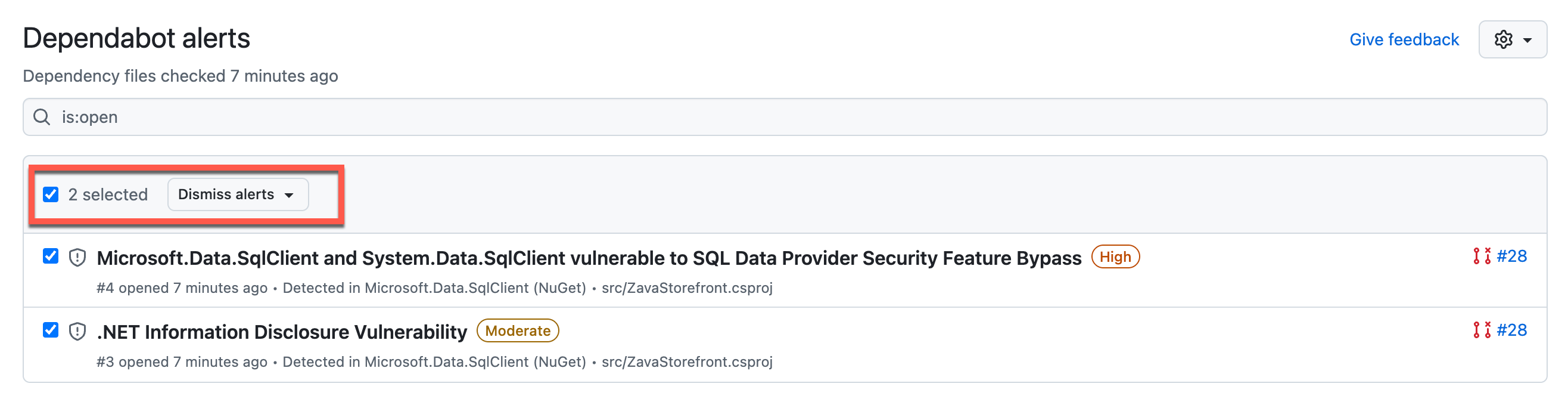
Task: Click the High severity badge
Action: pos(1115,257)
